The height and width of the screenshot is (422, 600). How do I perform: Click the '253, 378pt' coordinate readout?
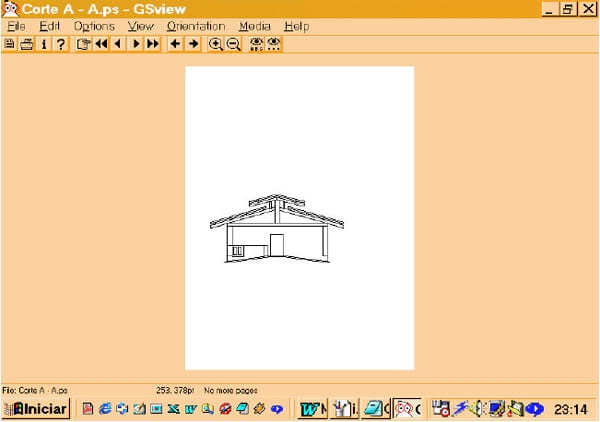pos(175,391)
